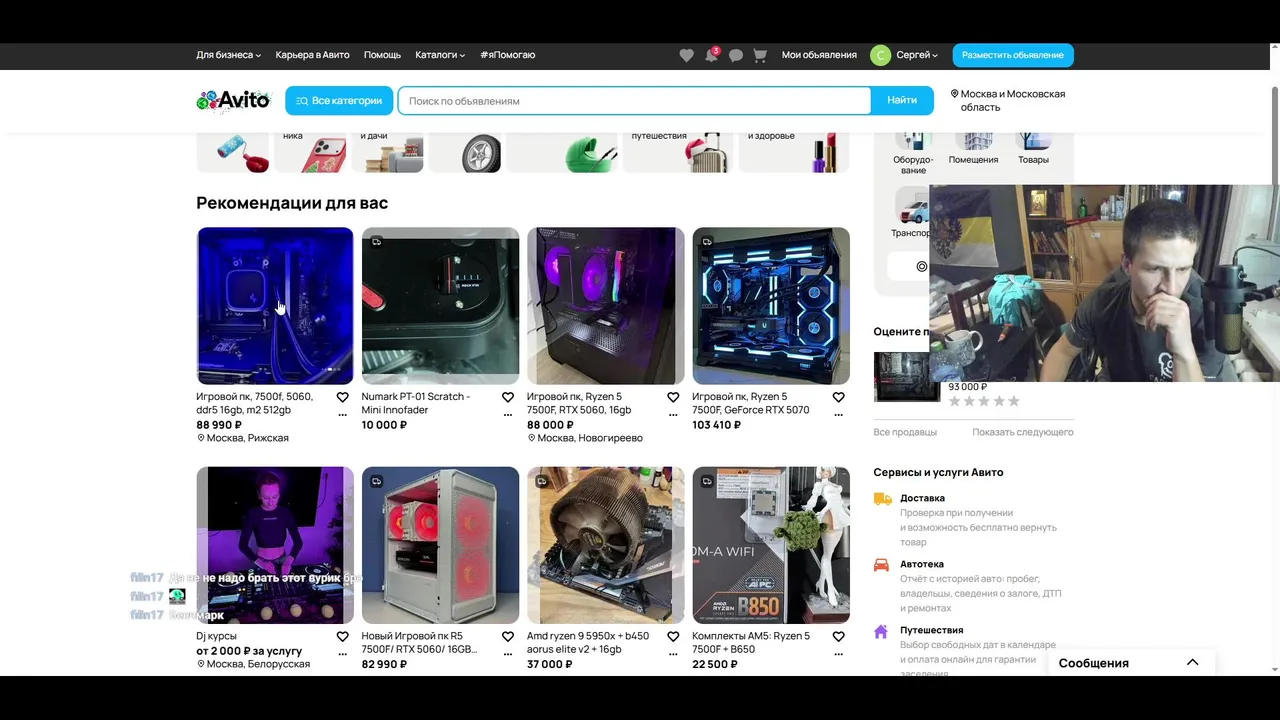Open more options for 82 990 ₽ listing
This screenshot has width=1280, height=720.
pyautogui.click(x=507, y=654)
